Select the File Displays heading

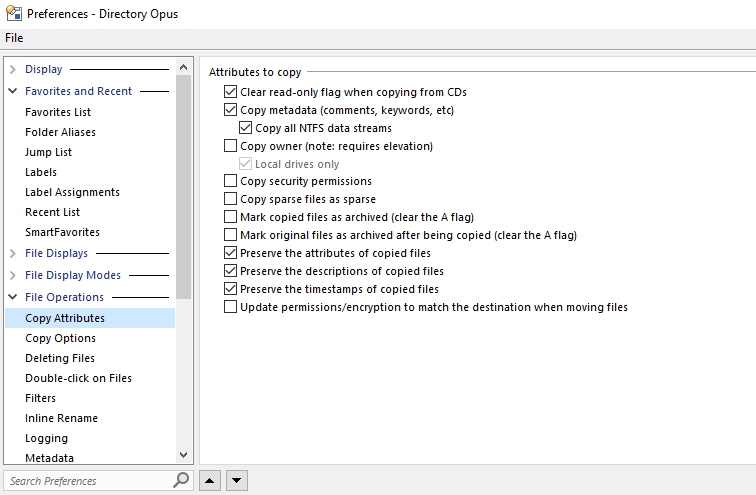pos(56,253)
